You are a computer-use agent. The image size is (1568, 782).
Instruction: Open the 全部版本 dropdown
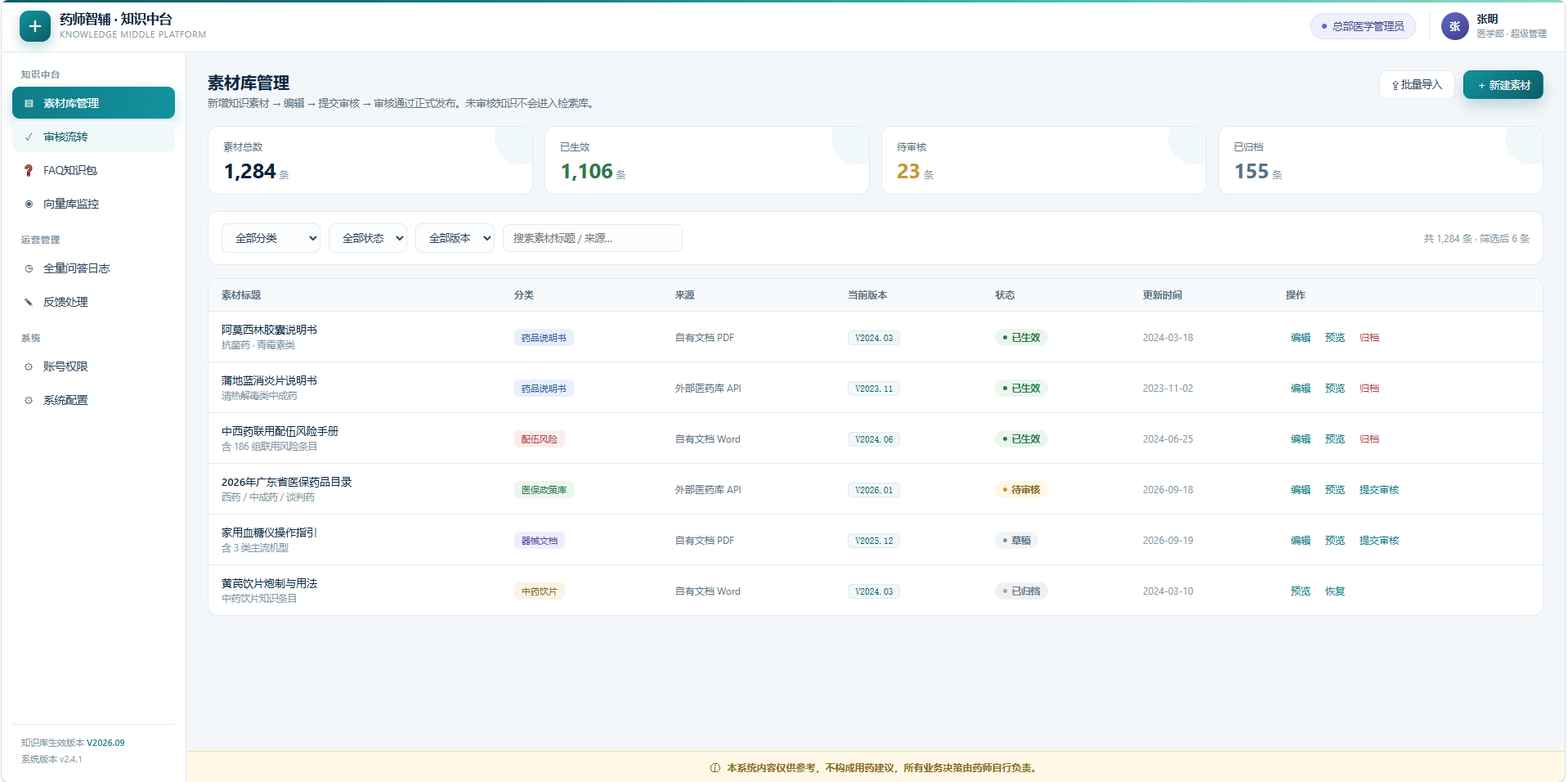coord(455,238)
